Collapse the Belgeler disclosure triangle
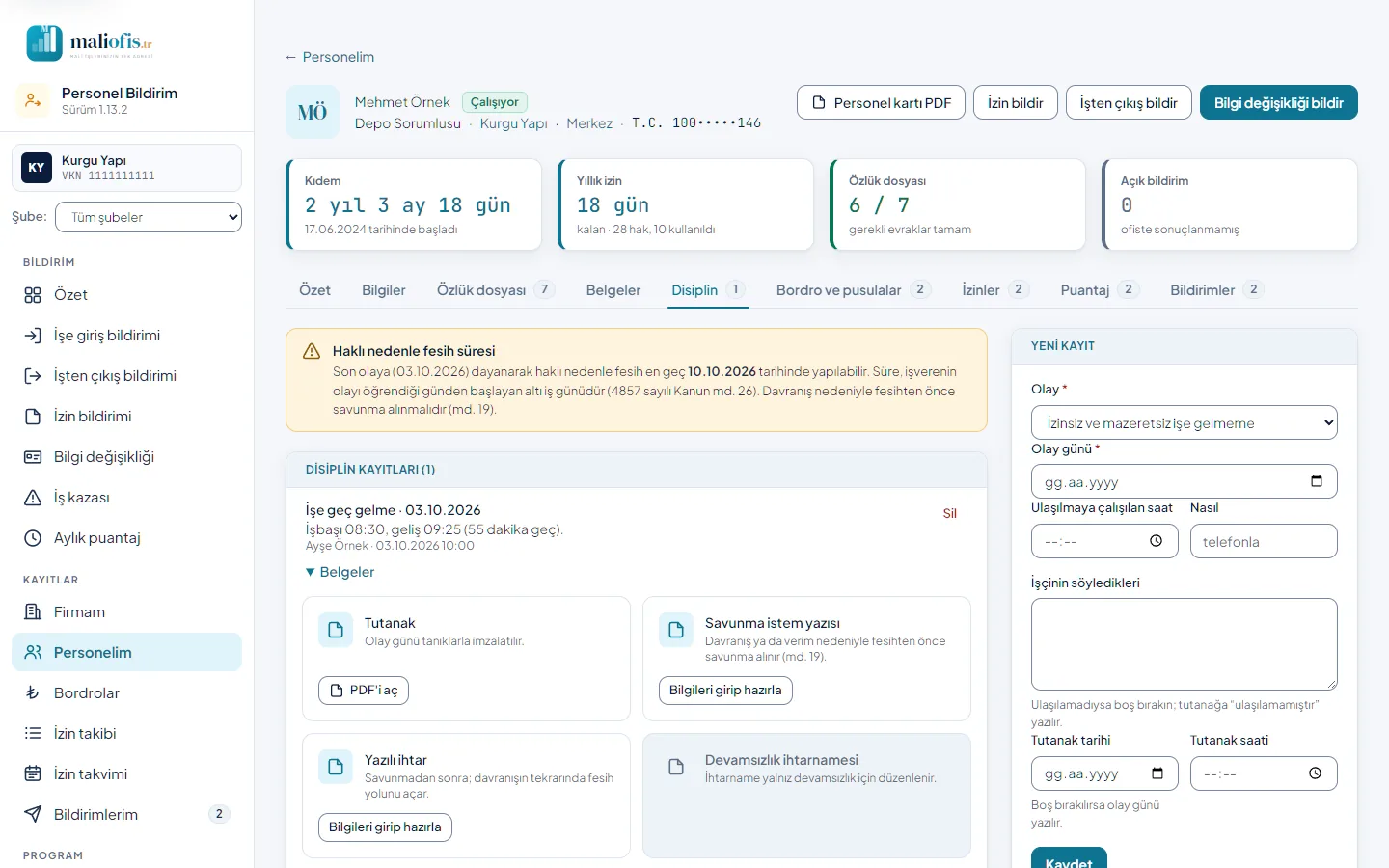This screenshot has width=1389, height=868. pos(311,572)
